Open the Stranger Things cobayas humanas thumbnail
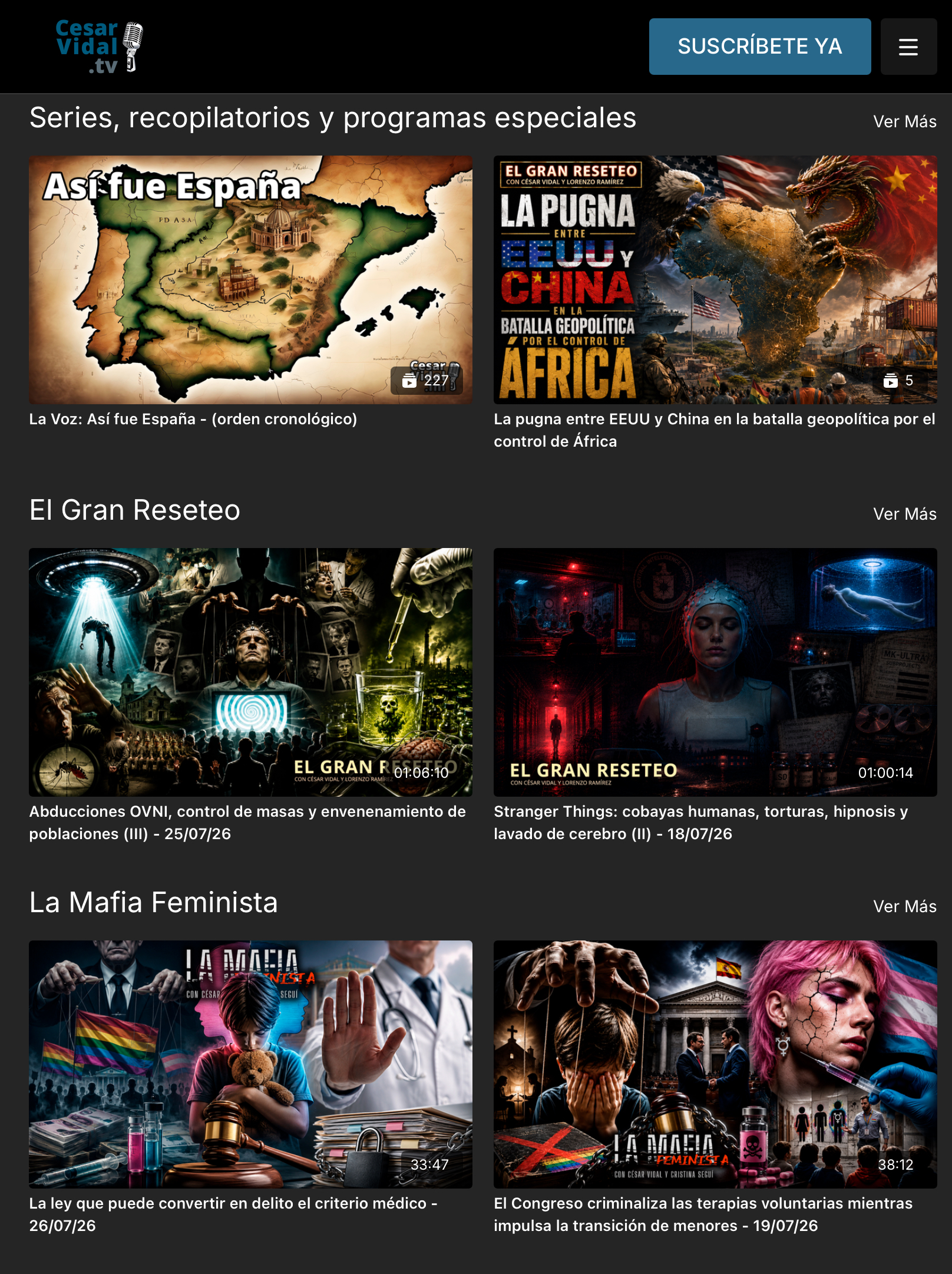 (x=715, y=672)
